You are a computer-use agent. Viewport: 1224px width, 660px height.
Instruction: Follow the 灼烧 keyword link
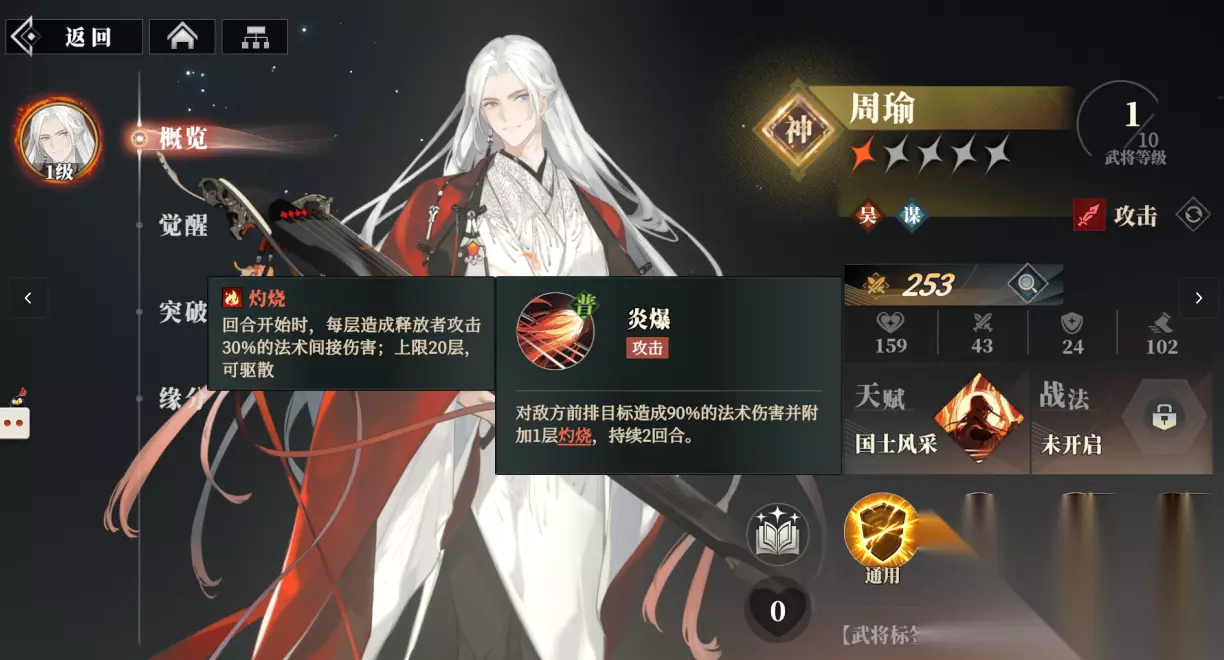tap(575, 436)
